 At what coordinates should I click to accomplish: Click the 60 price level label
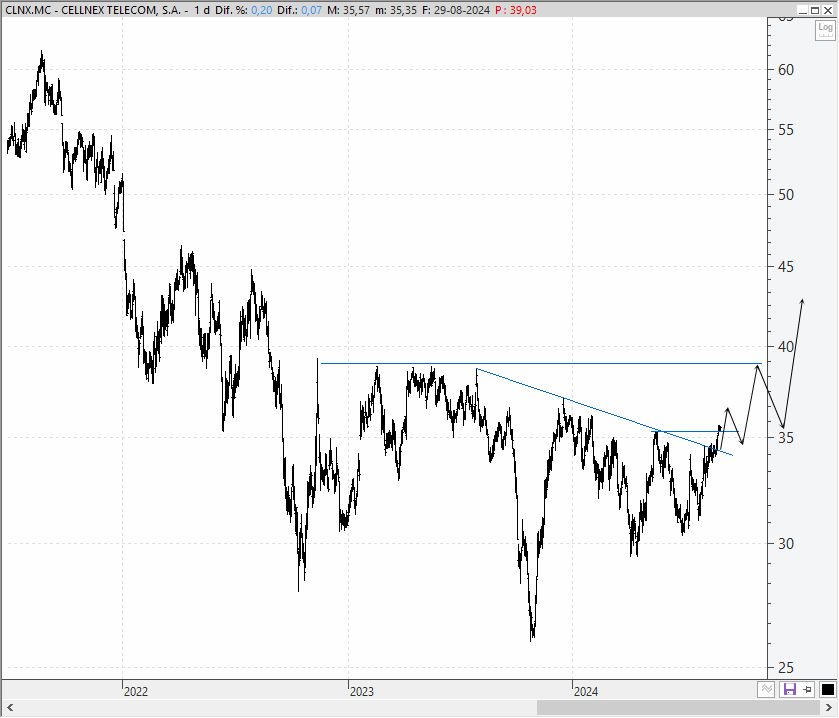point(785,70)
